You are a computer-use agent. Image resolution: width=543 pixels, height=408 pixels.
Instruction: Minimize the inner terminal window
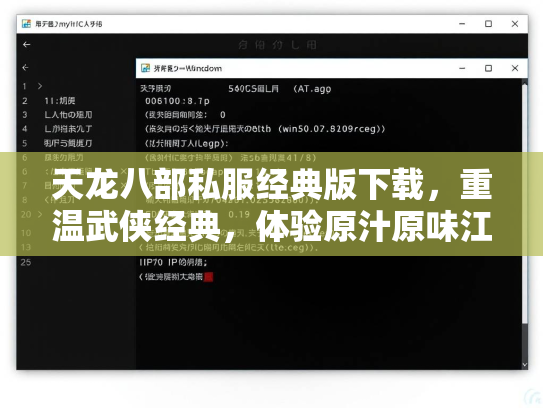(x=462, y=68)
